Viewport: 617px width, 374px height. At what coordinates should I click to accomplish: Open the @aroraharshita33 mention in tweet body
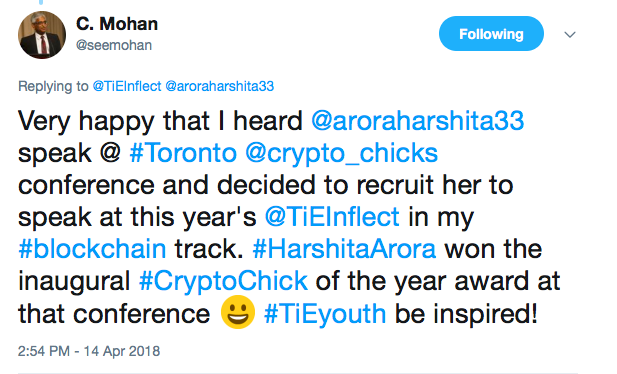pos(417,120)
